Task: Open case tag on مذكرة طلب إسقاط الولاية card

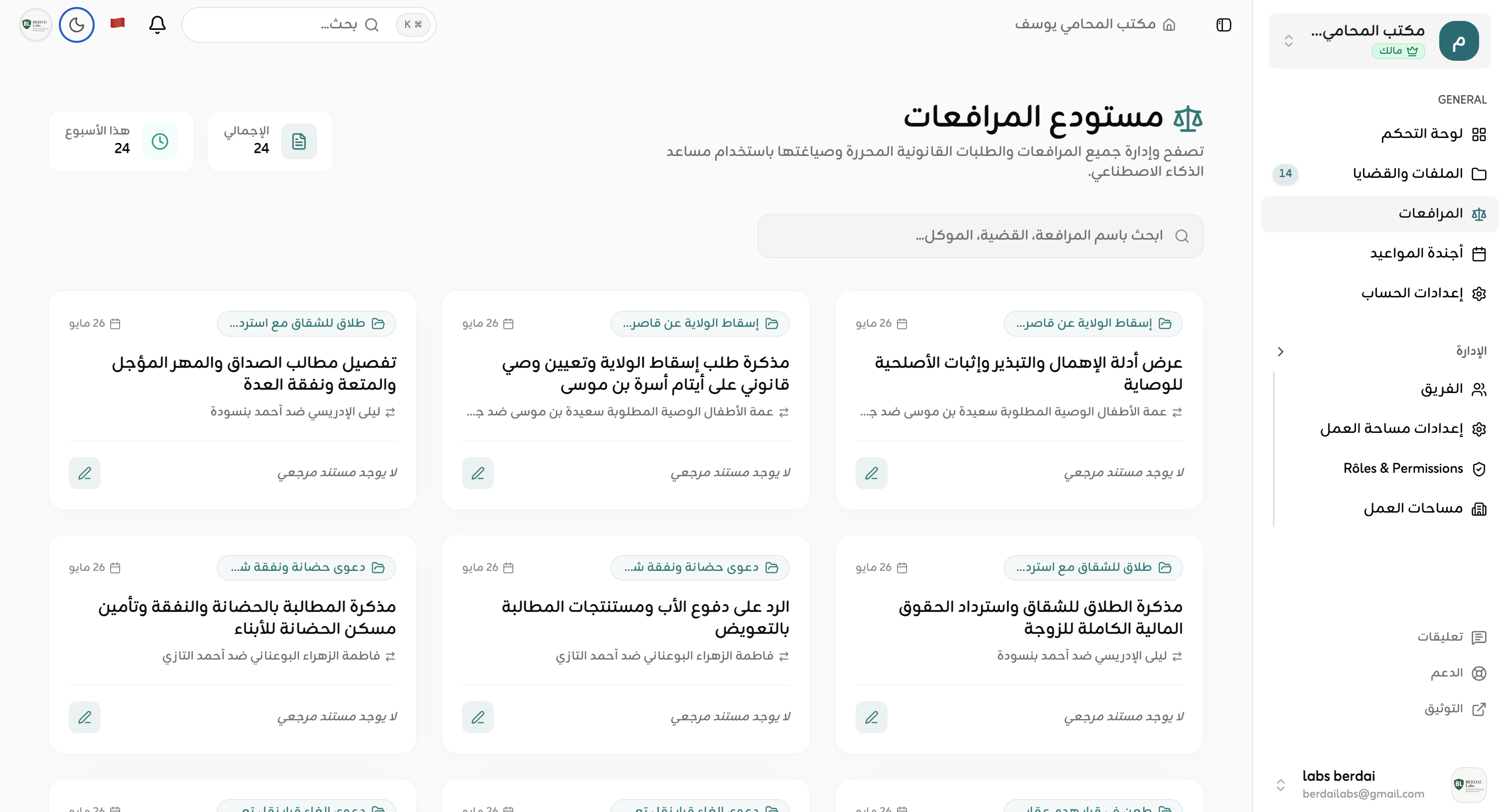Action: [700, 323]
